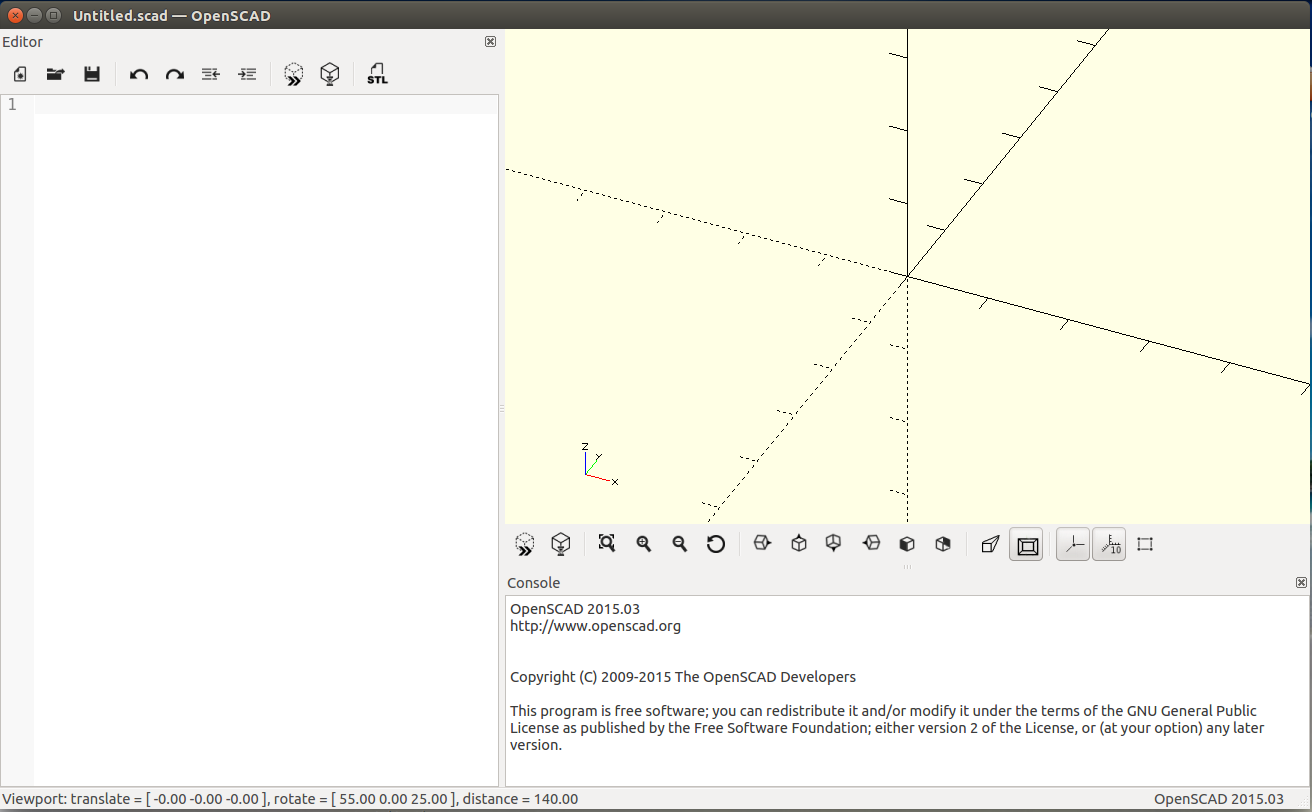Screen dimensions: 1312x812
Task: Switch to the Top view cube icon
Action: [x=799, y=544]
